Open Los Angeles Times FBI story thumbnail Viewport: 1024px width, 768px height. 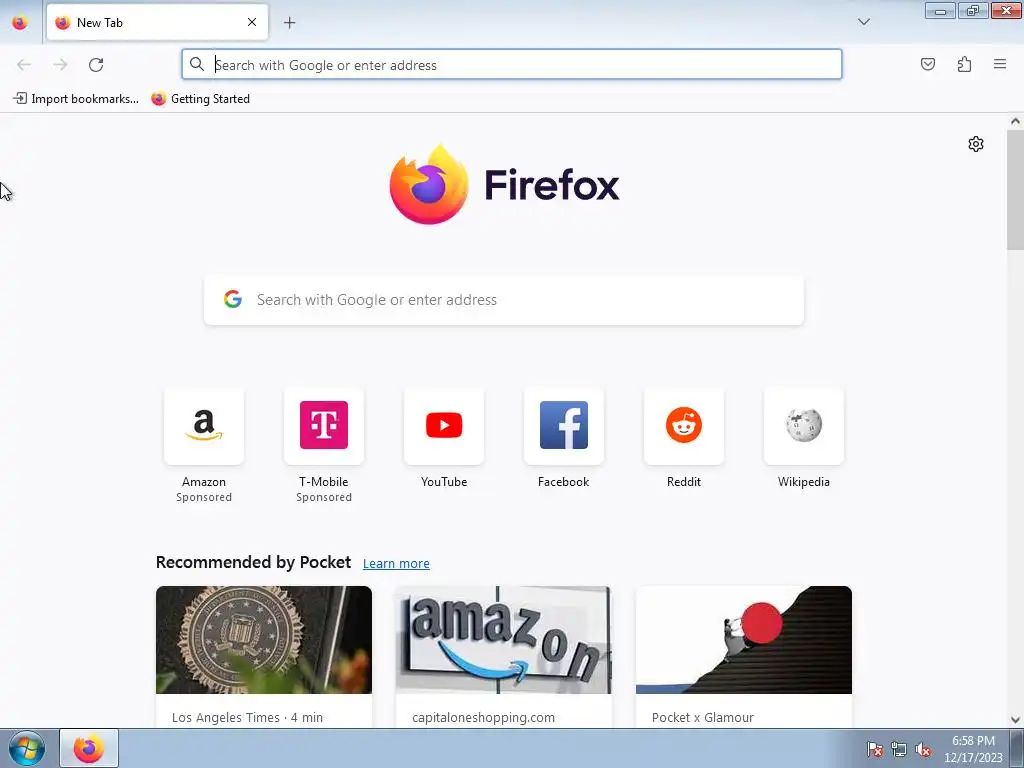point(264,640)
